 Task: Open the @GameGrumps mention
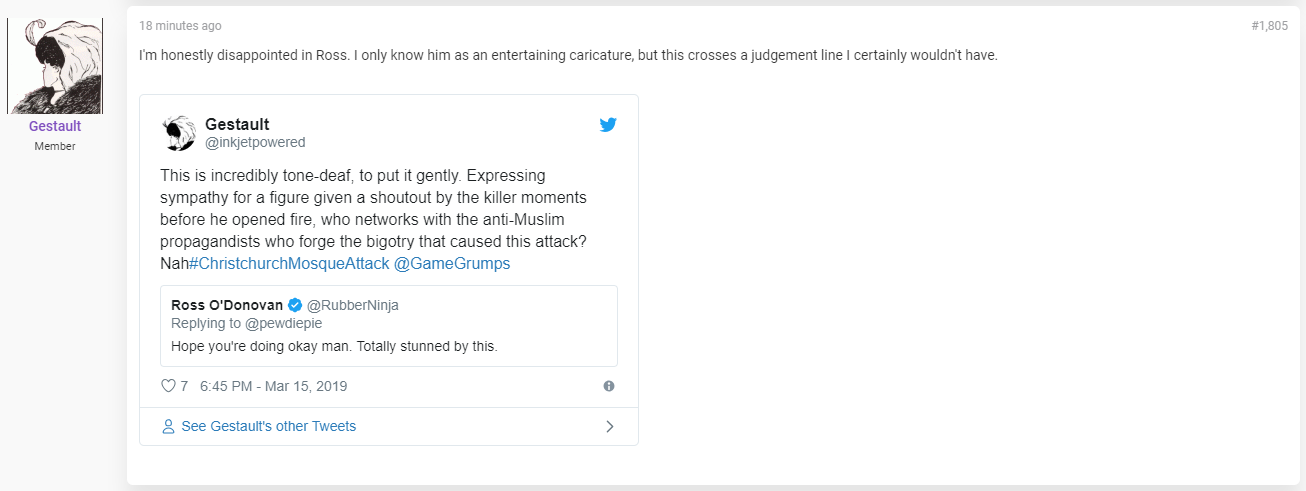(452, 264)
